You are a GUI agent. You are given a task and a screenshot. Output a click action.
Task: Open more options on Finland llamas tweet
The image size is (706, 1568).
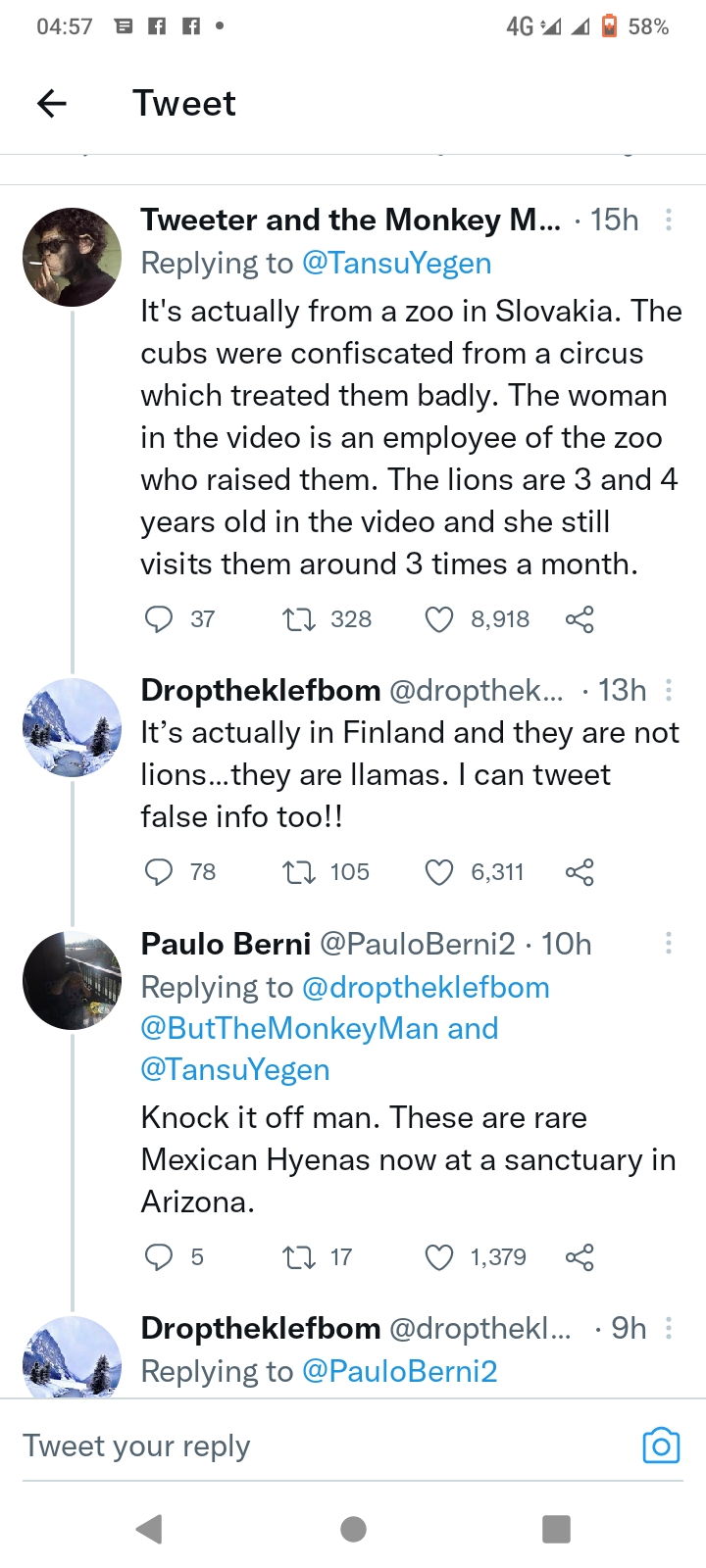click(669, 691)
